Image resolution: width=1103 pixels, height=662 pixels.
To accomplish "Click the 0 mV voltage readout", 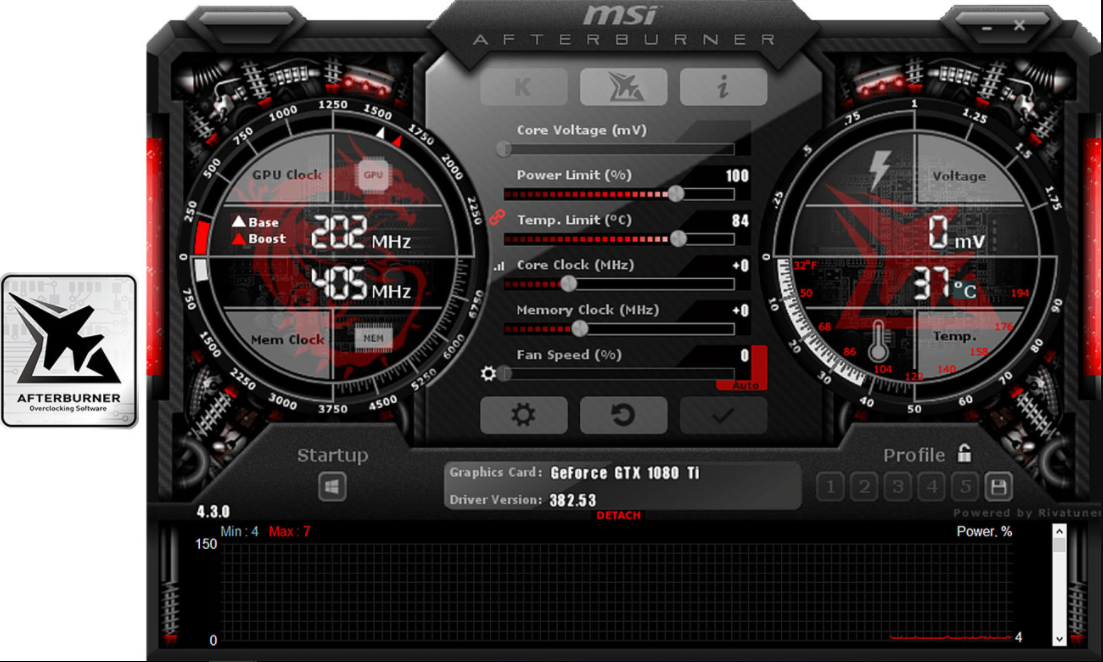I will 957,233.
